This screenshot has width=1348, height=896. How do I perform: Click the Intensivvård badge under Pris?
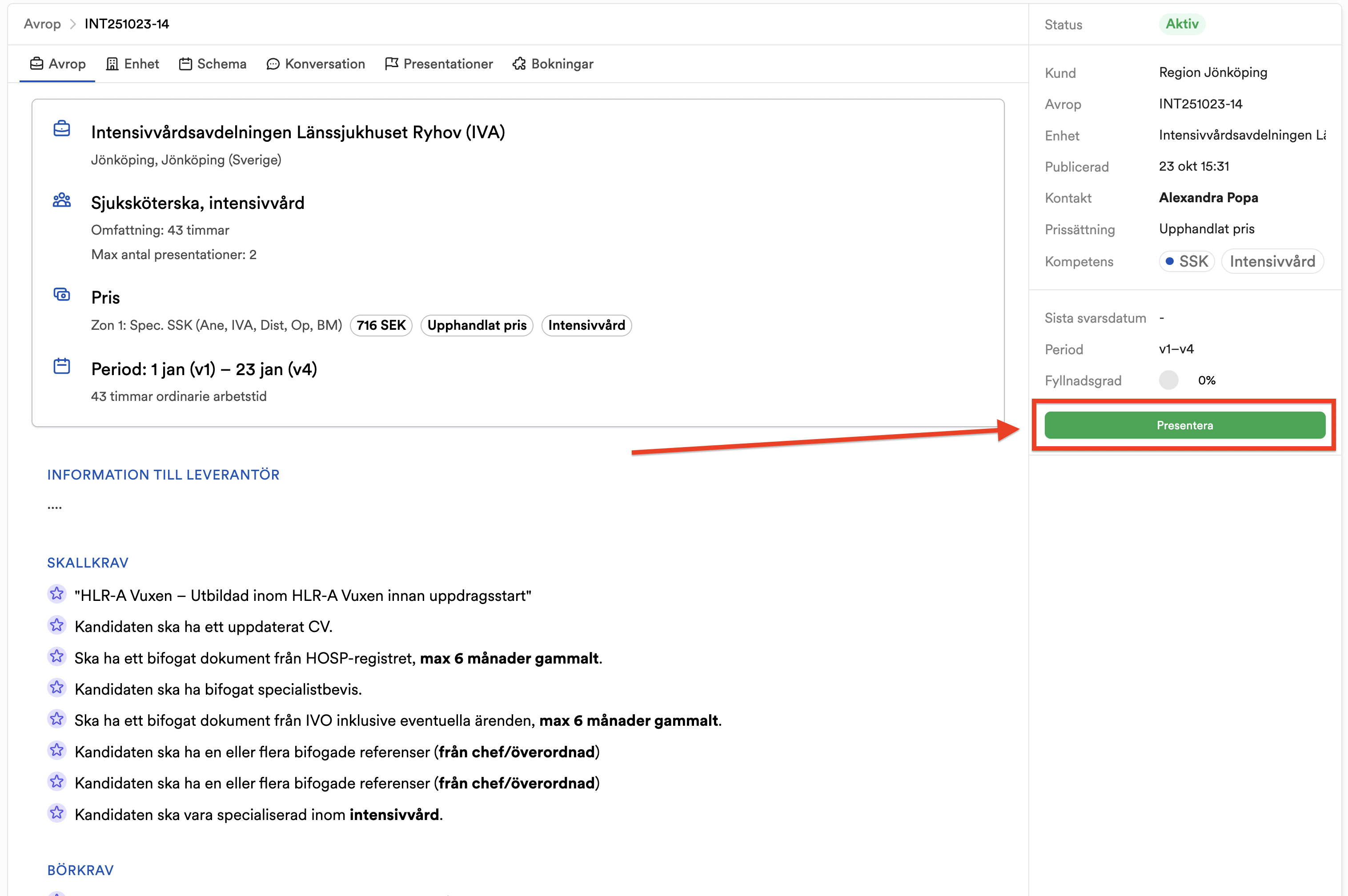(586, 326)
